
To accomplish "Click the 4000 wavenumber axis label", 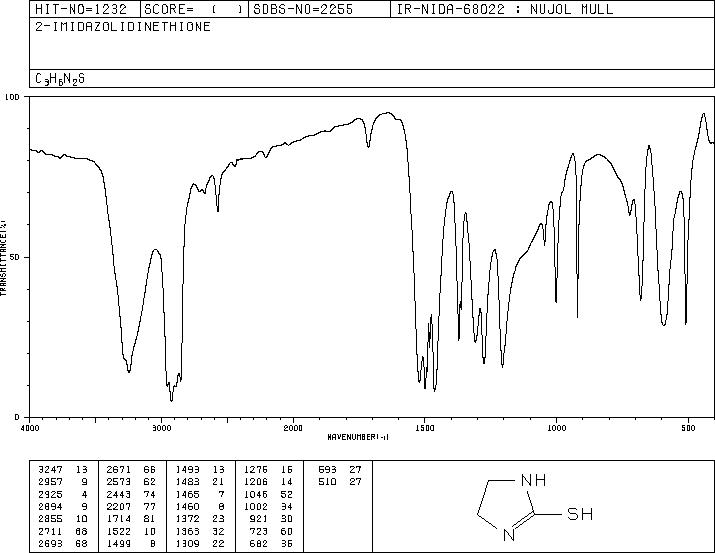I will [30, 428].
